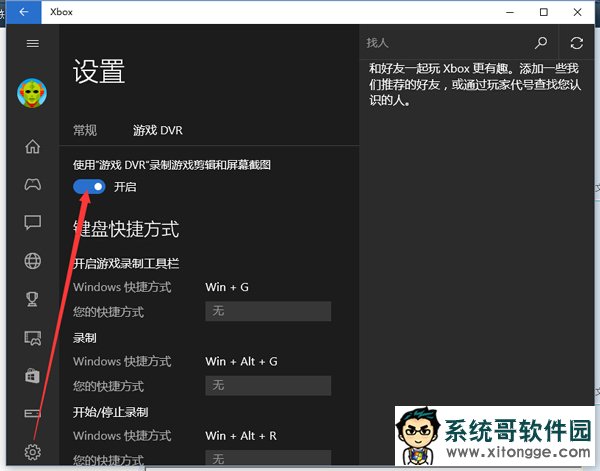Open the hamburger navigation menu
Screen dimensions: 600x471
(33, 44)
